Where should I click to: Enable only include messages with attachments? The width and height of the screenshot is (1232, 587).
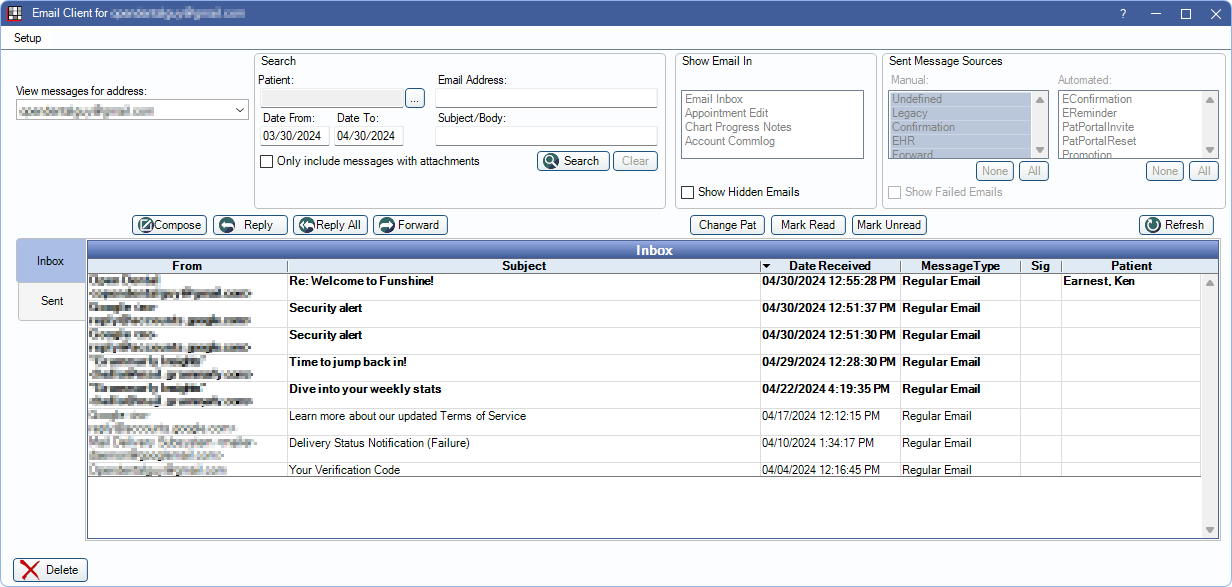click(x=266, y=161)
